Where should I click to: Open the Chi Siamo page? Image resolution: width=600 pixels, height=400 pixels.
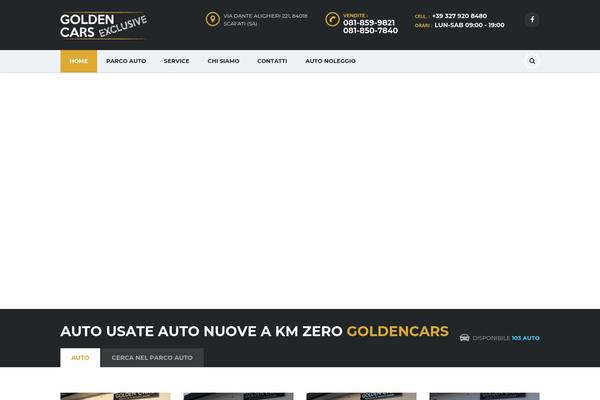[223, 61]
